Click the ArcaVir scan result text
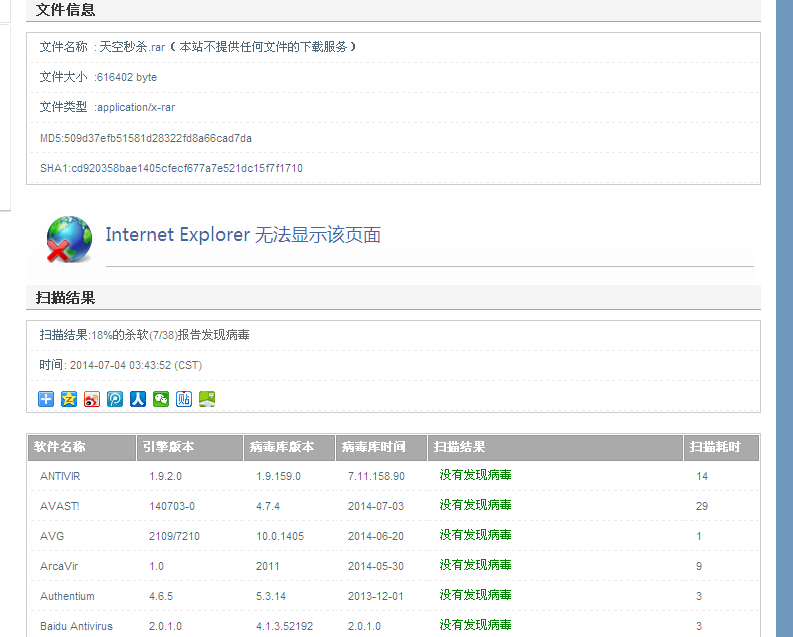 tap(475, 565)
